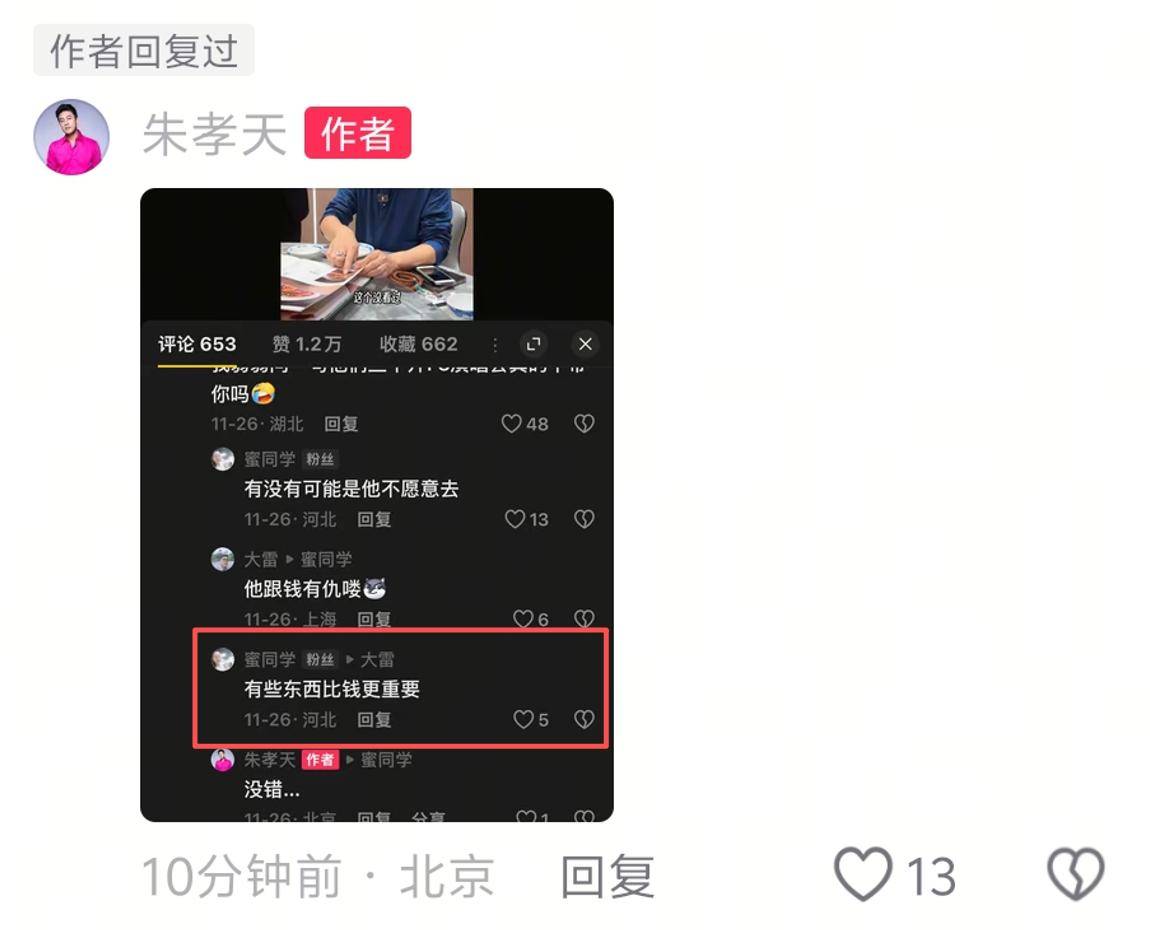Image resolution: width=1150 pixels, height=930 pixels.
Task: Open the embedded comment screenshot image
Action: (377, 505)
